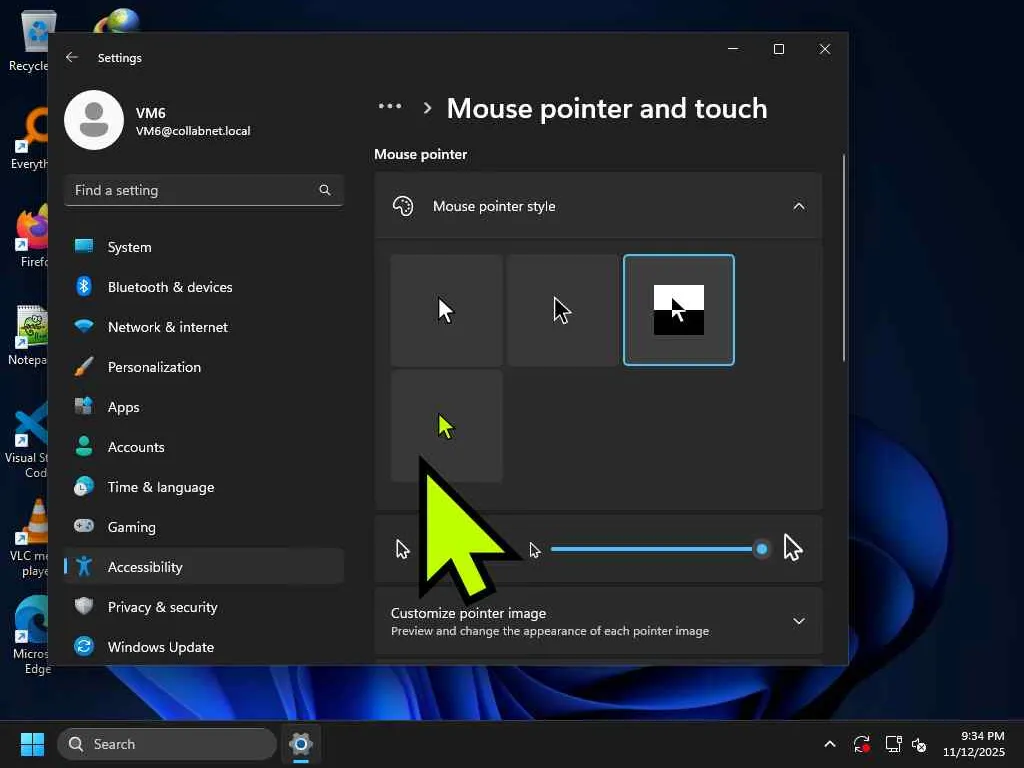Select the white mouse pointer style
This screenshot has width=1024, height=768.
point(447,310)
